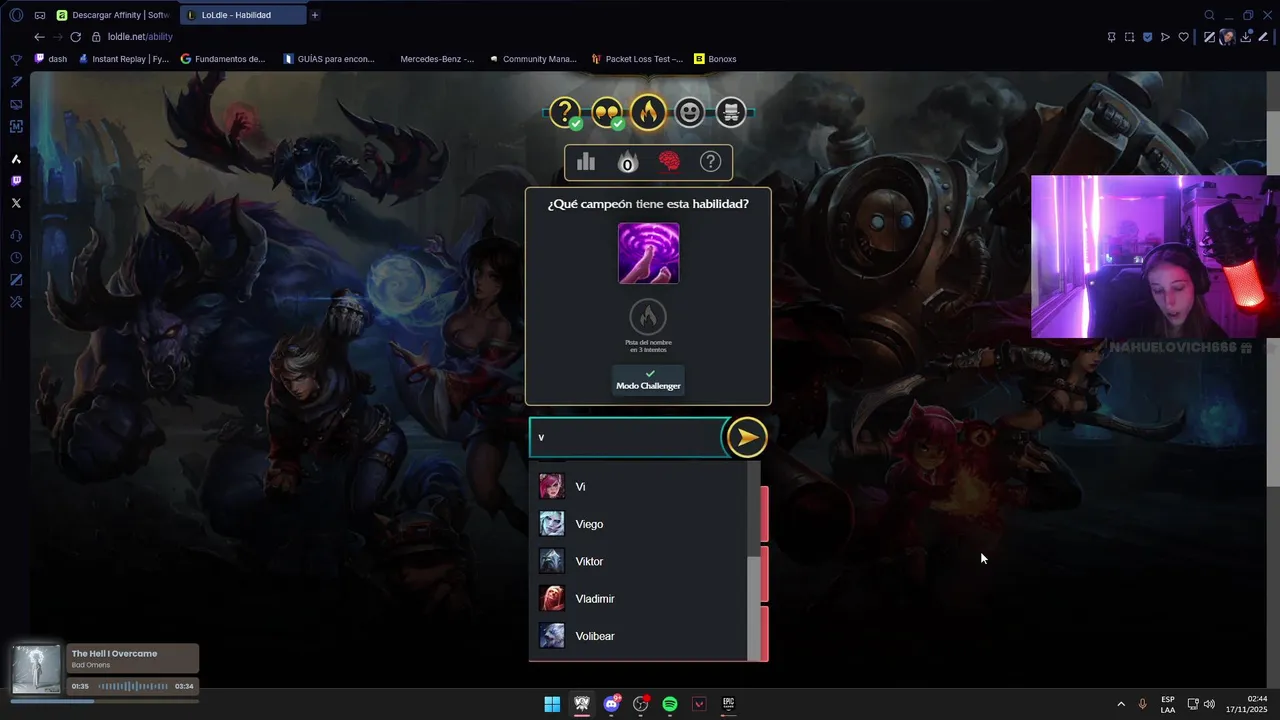Screen dimensions: 1280x720
Task: Take a snapshot with the capture icon
Action: pyautogui.click(x=1129, y=37)
